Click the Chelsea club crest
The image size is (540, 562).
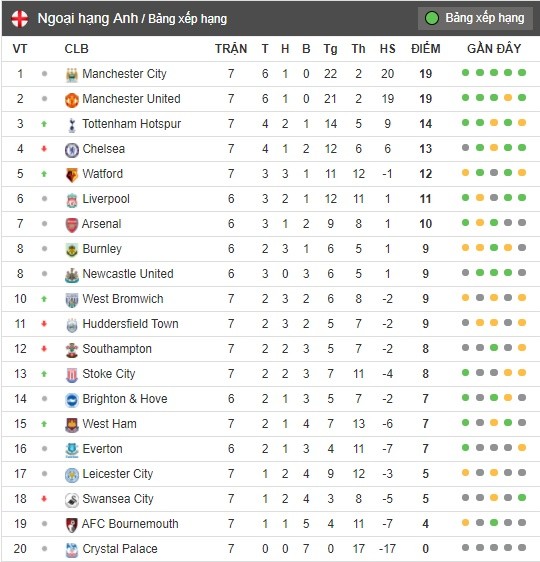[x=72, y=150]
